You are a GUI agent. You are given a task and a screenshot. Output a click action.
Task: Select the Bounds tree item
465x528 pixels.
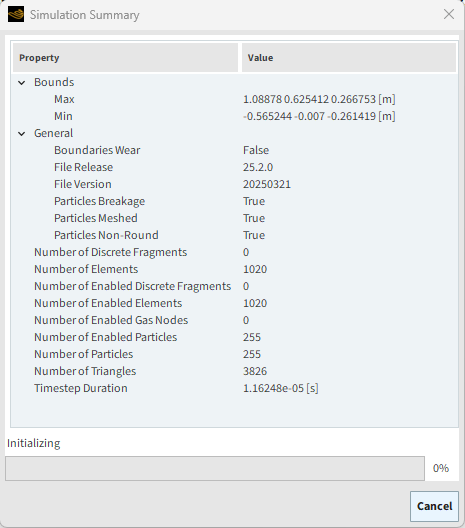(54, 82)
